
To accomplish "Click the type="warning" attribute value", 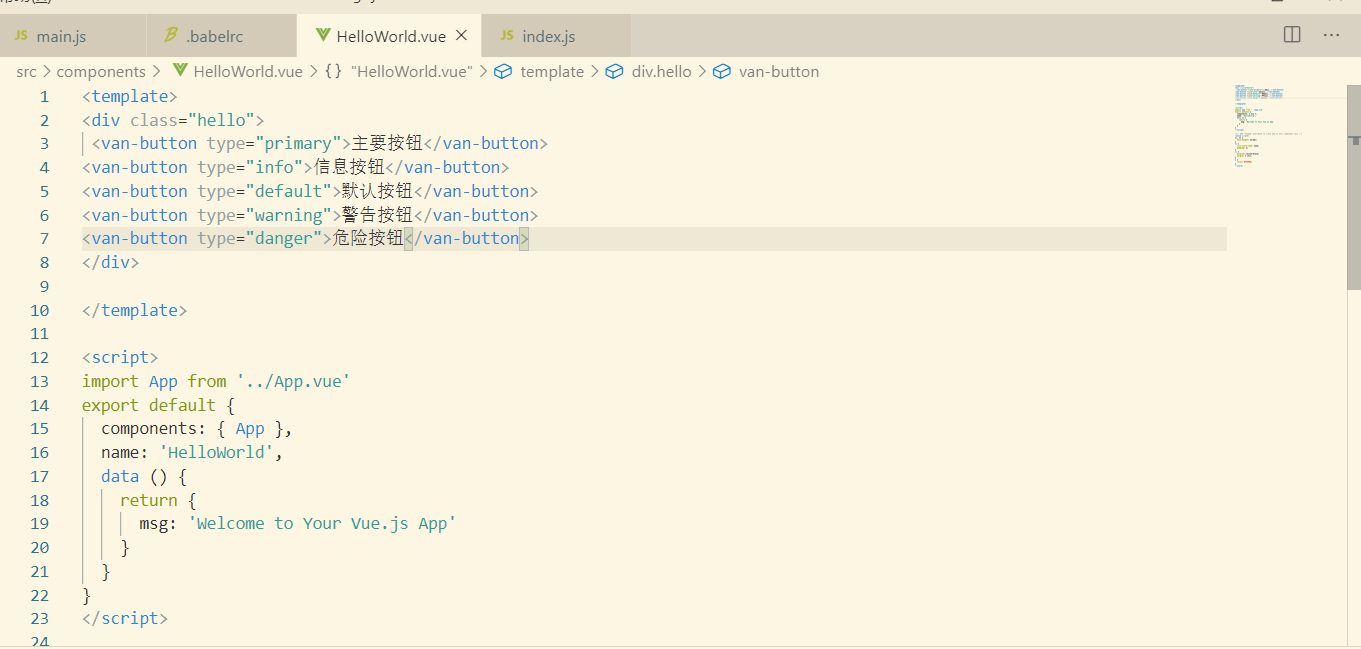I will click(x=289, y=216).
